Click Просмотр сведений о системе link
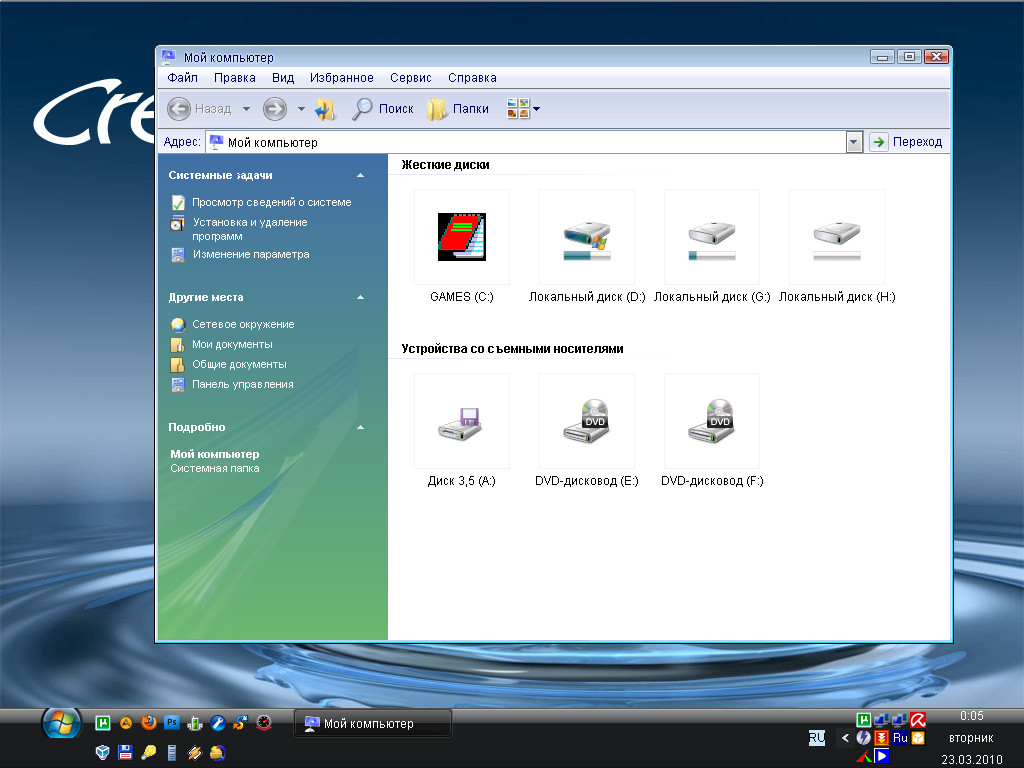The width and height of the screenshot is (1024, 768). point(271,202)
